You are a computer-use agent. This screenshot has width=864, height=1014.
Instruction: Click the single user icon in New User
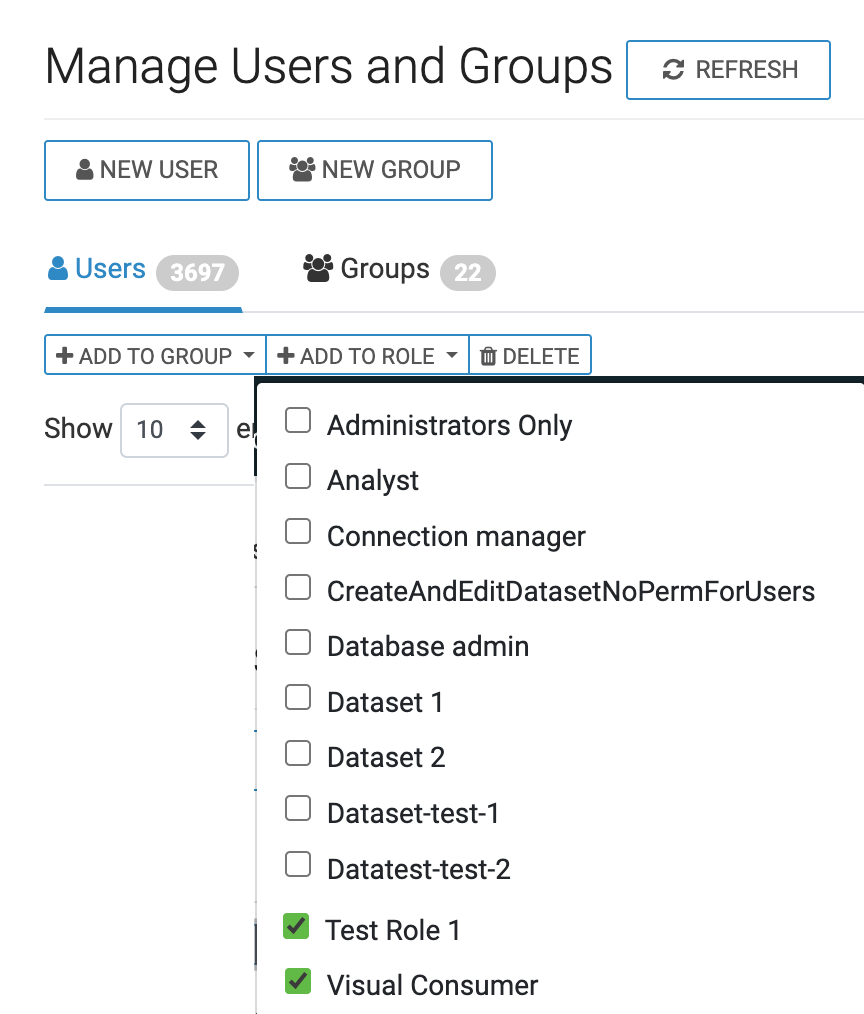point(85,170)
